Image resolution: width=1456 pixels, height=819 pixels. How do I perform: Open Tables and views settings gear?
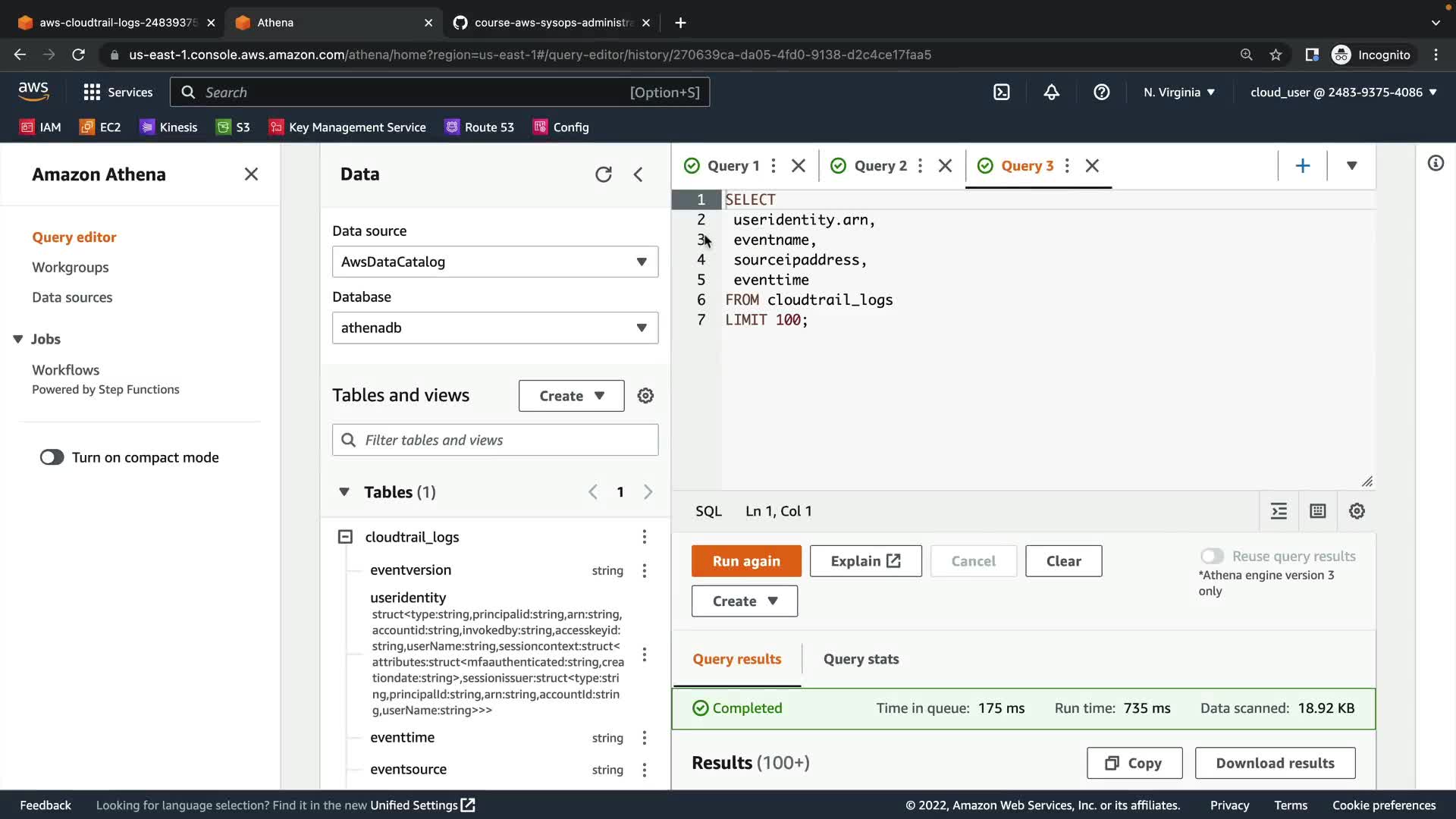645,396
